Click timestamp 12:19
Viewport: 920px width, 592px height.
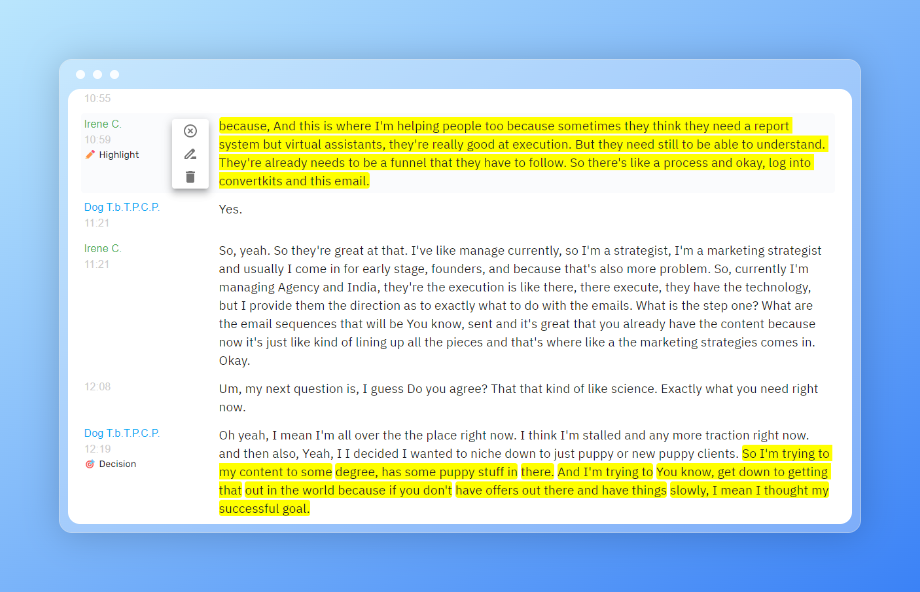click(x=97, y=449)
